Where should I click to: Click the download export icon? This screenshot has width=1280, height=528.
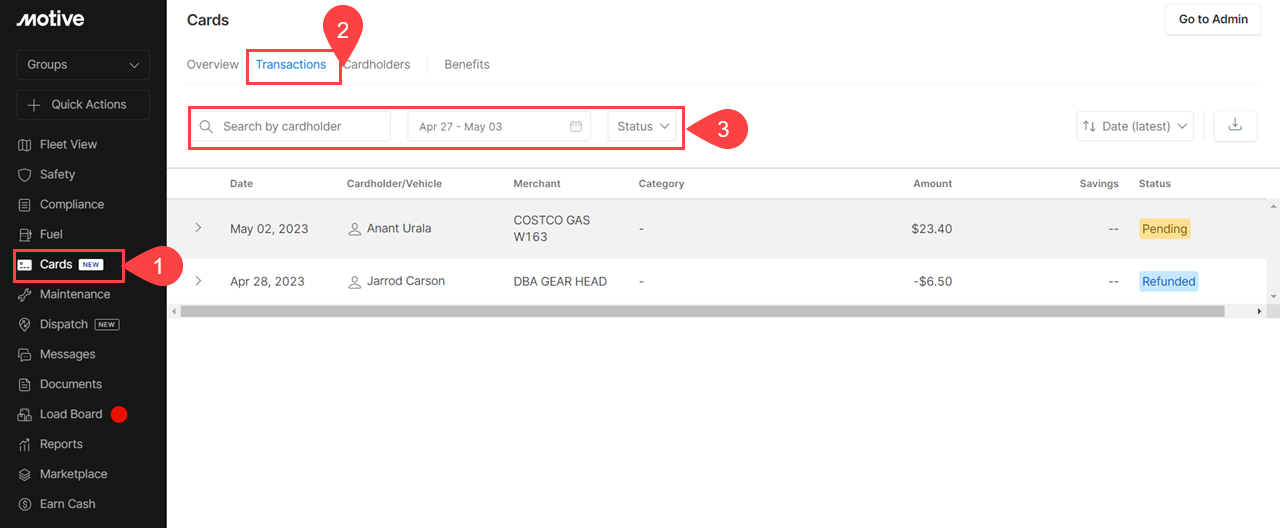point(1235,125)
